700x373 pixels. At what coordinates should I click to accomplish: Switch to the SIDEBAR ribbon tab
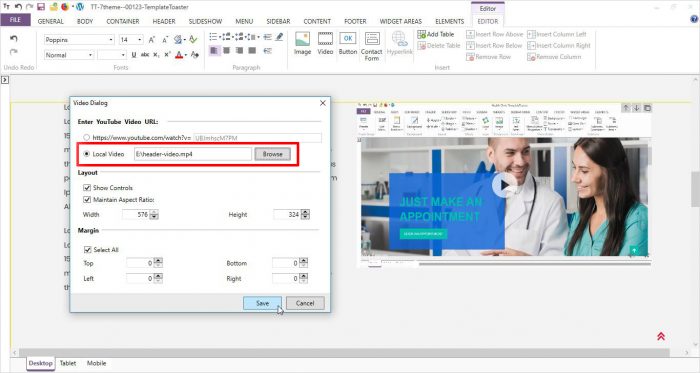[278, 21]
